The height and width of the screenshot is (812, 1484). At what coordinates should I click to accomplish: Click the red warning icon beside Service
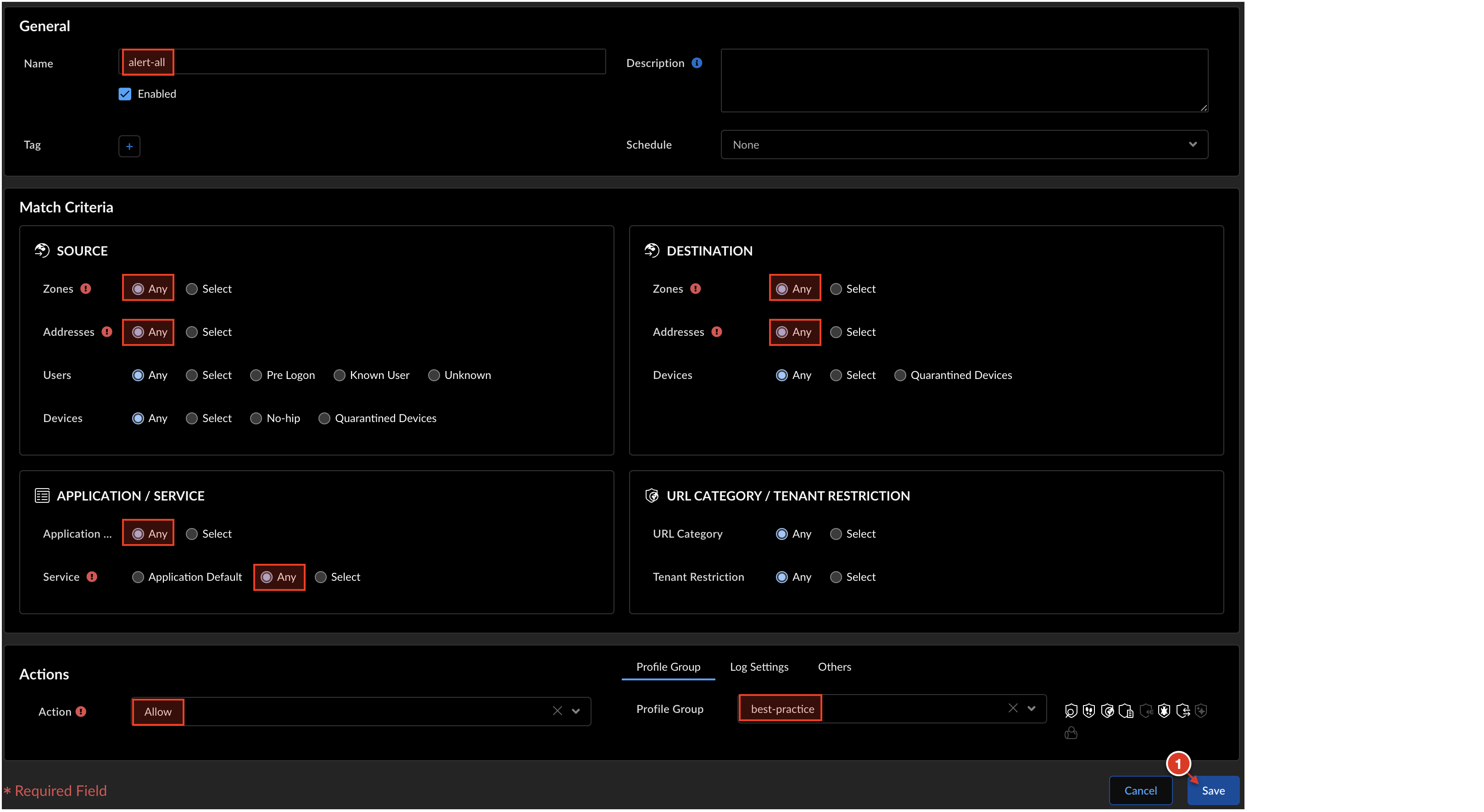[x=92, y=577]
